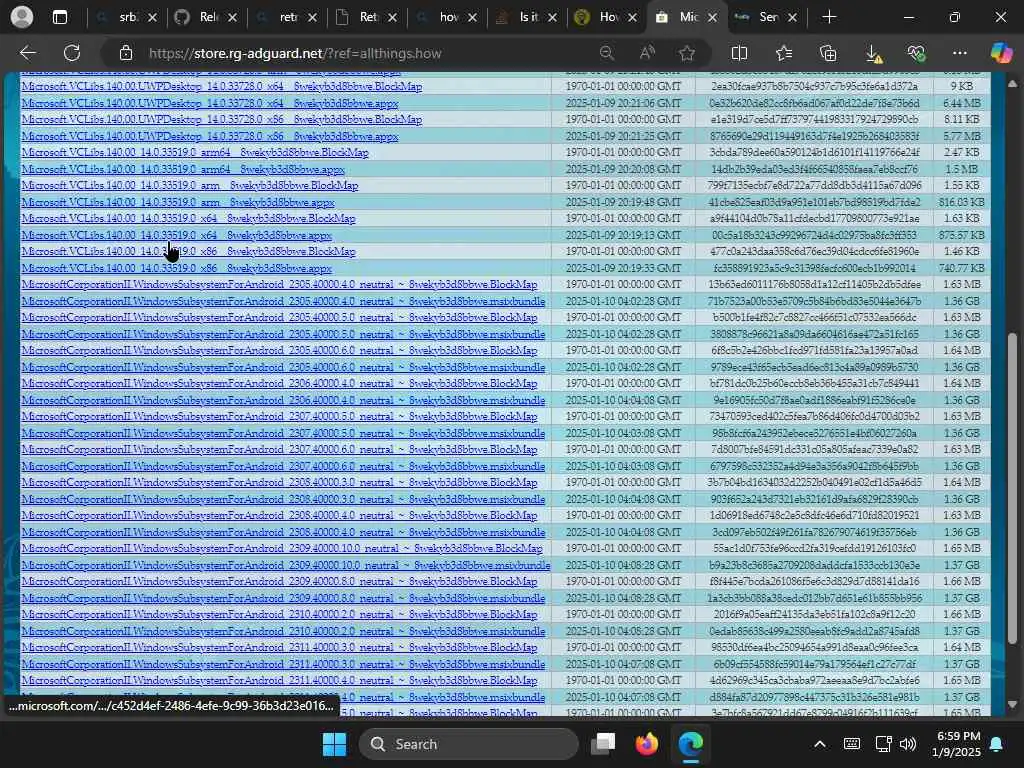Switch to the 'Hov' tab
1024x768 pixels.
coord(607,18)
